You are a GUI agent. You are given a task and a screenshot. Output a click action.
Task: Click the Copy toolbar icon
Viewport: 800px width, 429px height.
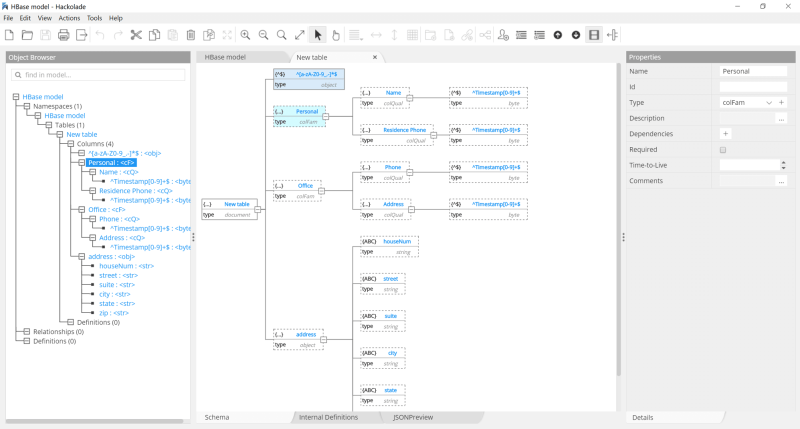[154, 35]
